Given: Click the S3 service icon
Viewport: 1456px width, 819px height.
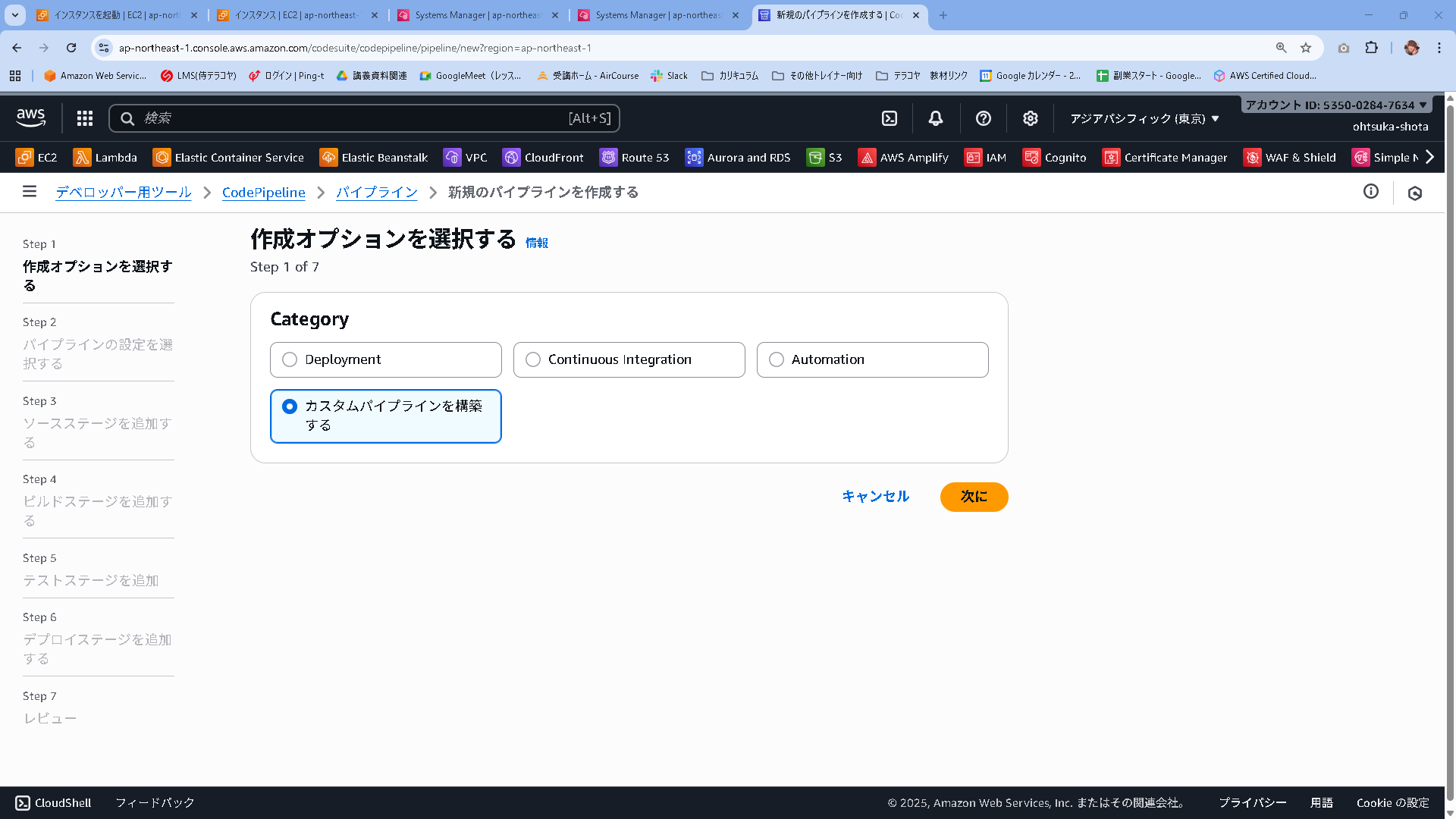Looking at the screenshot, I should coord(824,157).
